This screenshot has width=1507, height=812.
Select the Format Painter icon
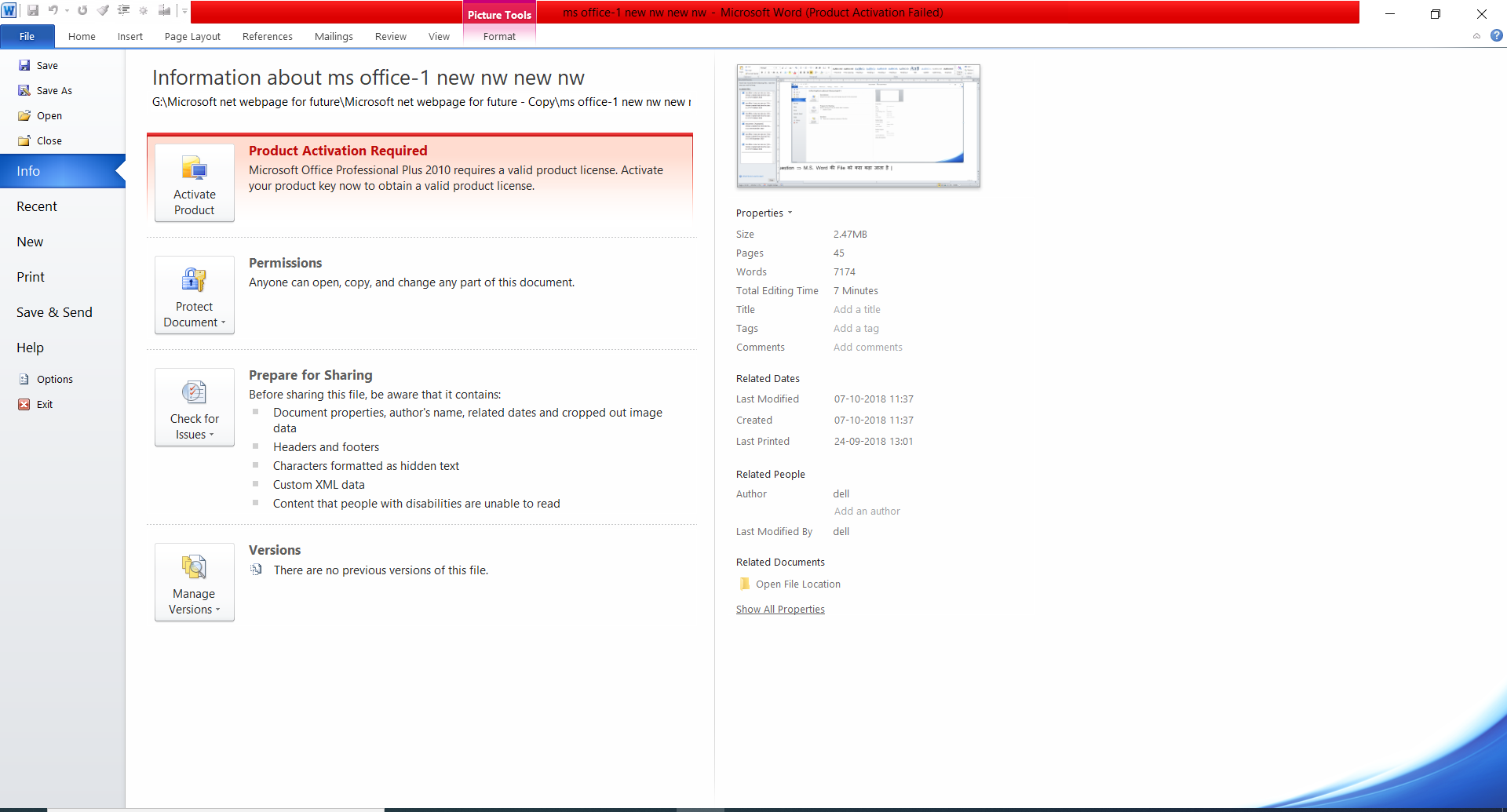click(x=103, y=10)
